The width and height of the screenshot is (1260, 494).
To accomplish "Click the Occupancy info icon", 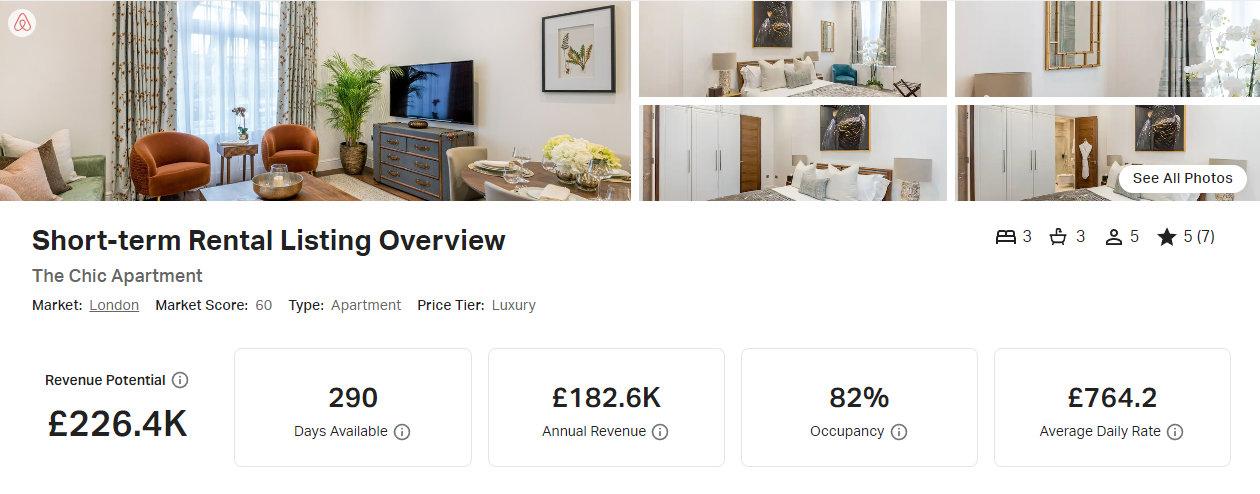I will [899, 432].
